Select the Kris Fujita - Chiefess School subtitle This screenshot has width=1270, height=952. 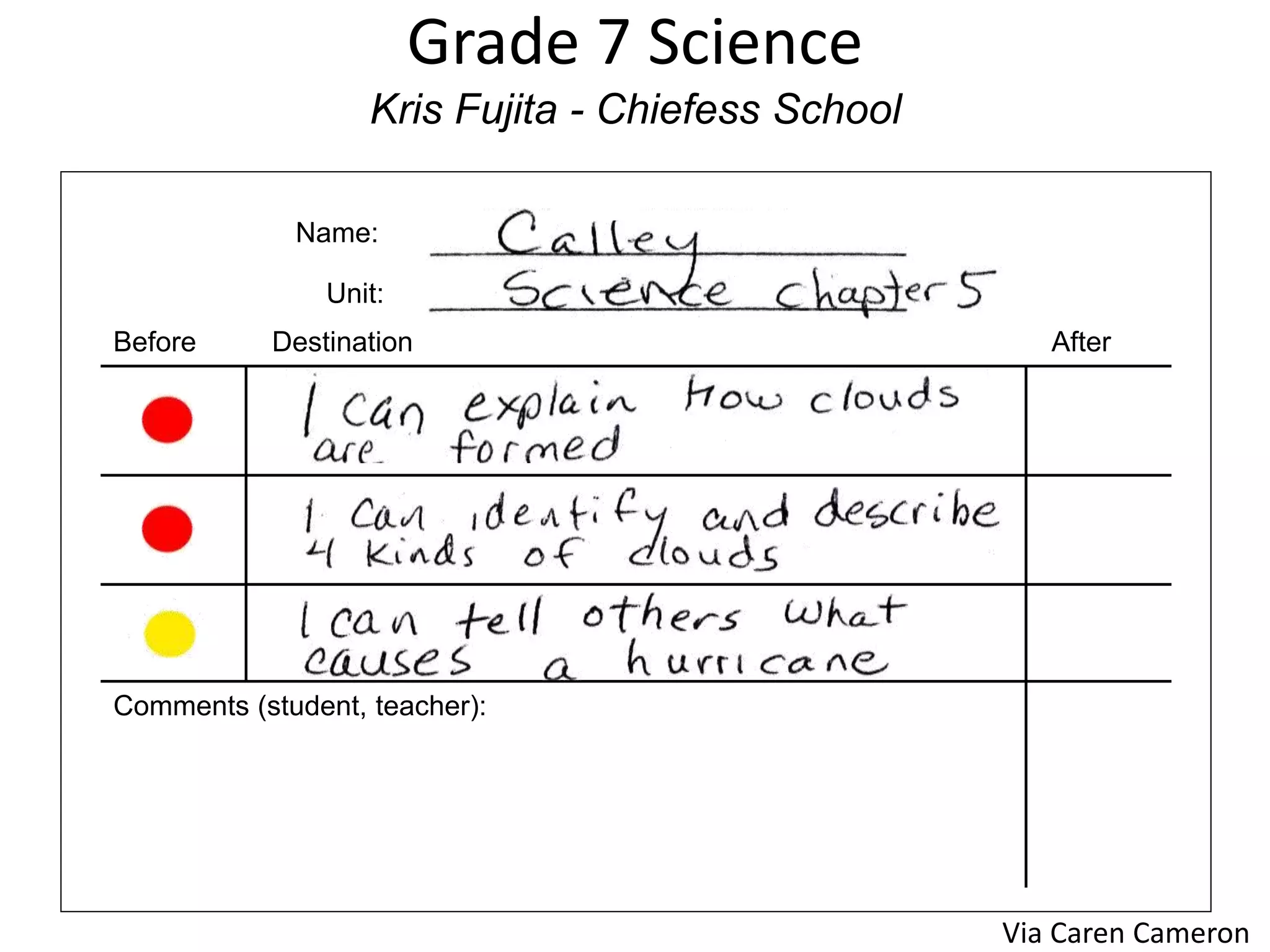(x=636, y=109)
